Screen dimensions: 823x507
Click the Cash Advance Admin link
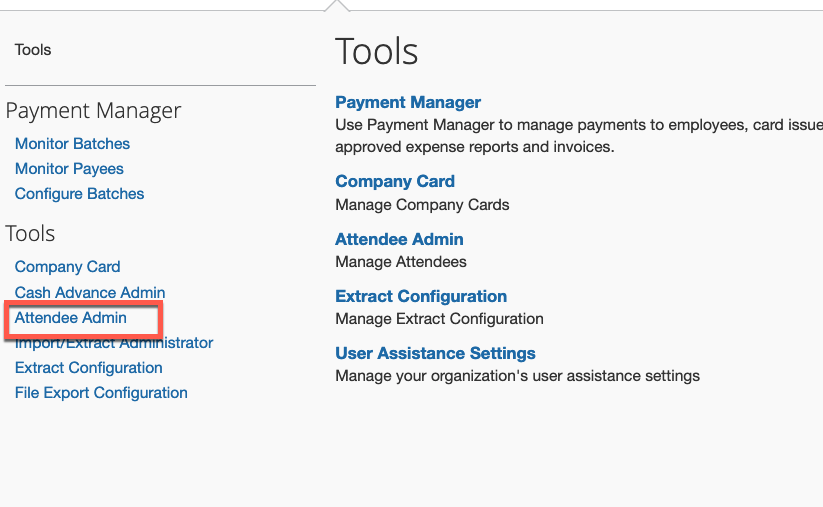coord(90,293)
